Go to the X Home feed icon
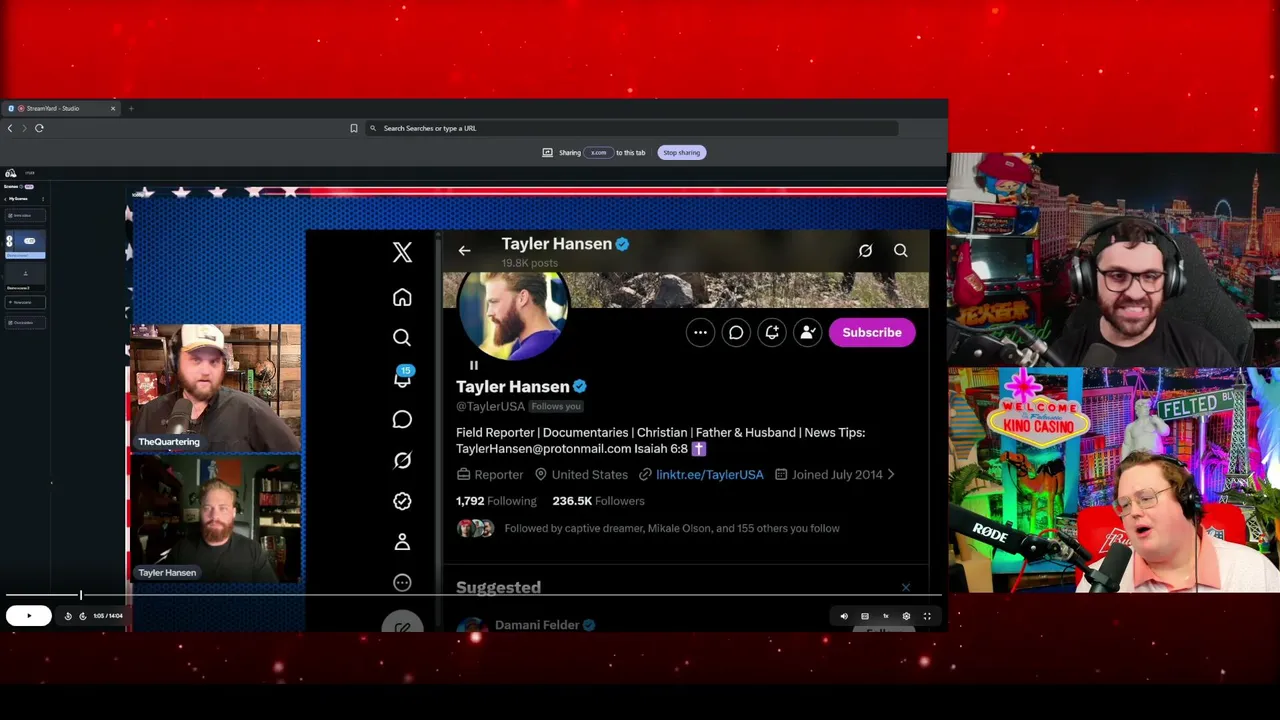1280x720 pixels. (402, 297)
